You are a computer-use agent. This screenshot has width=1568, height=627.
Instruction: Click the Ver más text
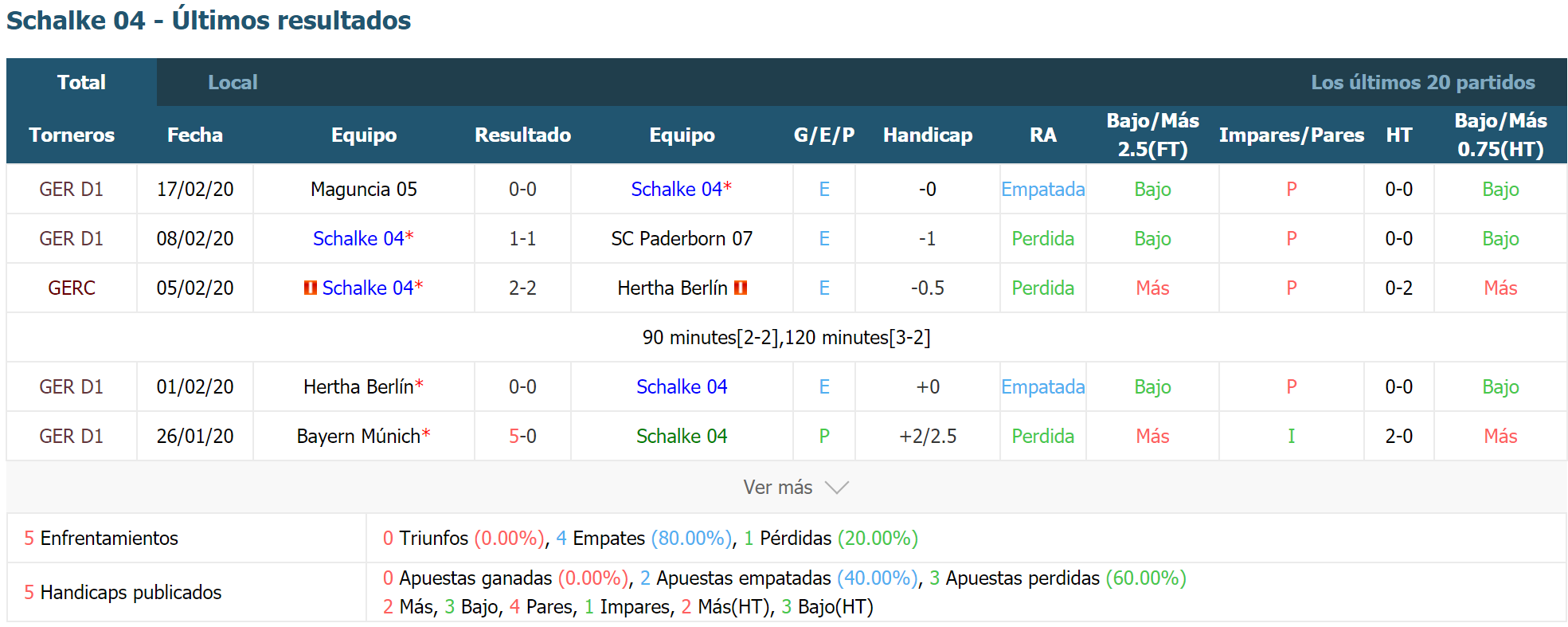(x=778, y=488)
